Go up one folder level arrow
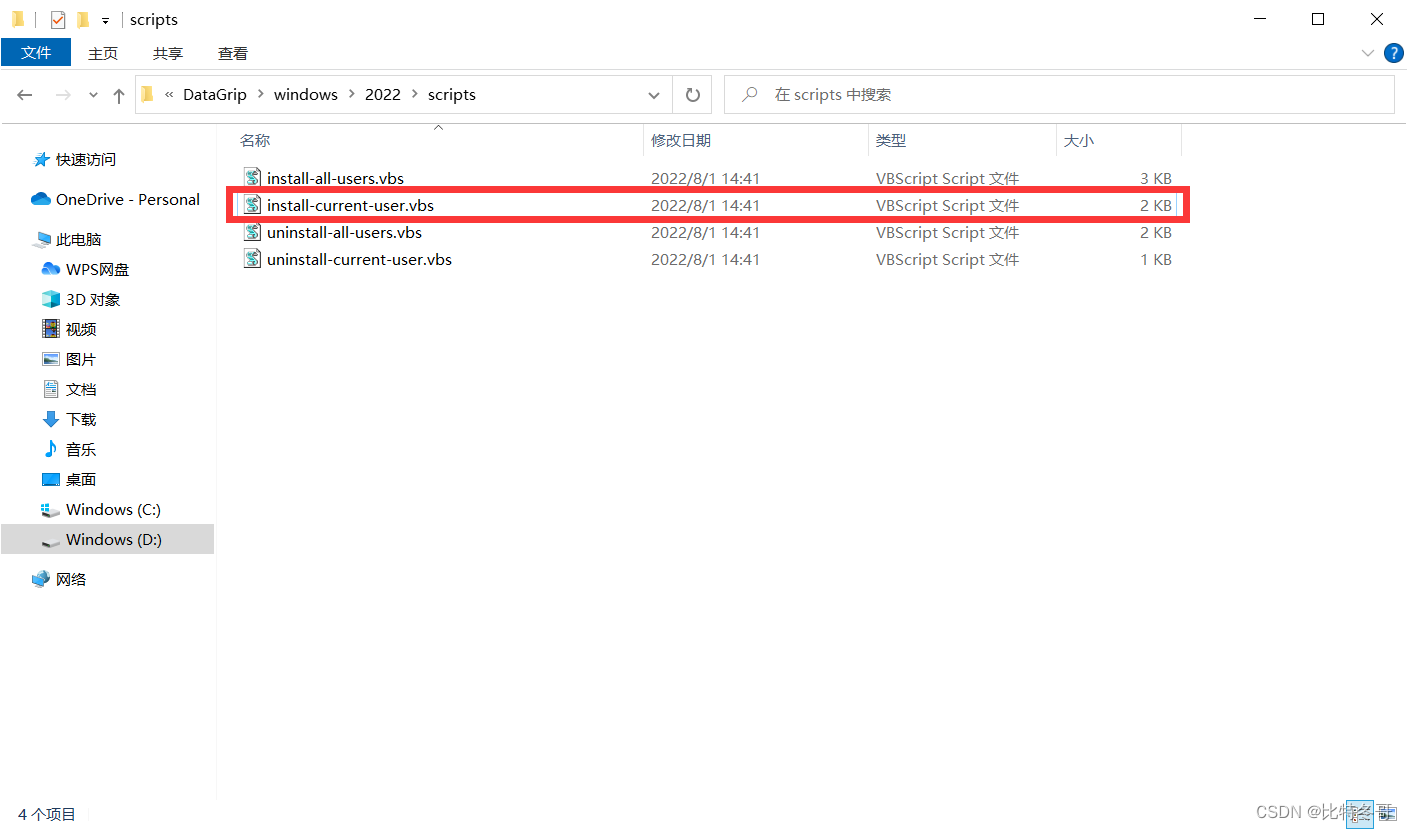The image size is (1408, 830). point(119,95)
